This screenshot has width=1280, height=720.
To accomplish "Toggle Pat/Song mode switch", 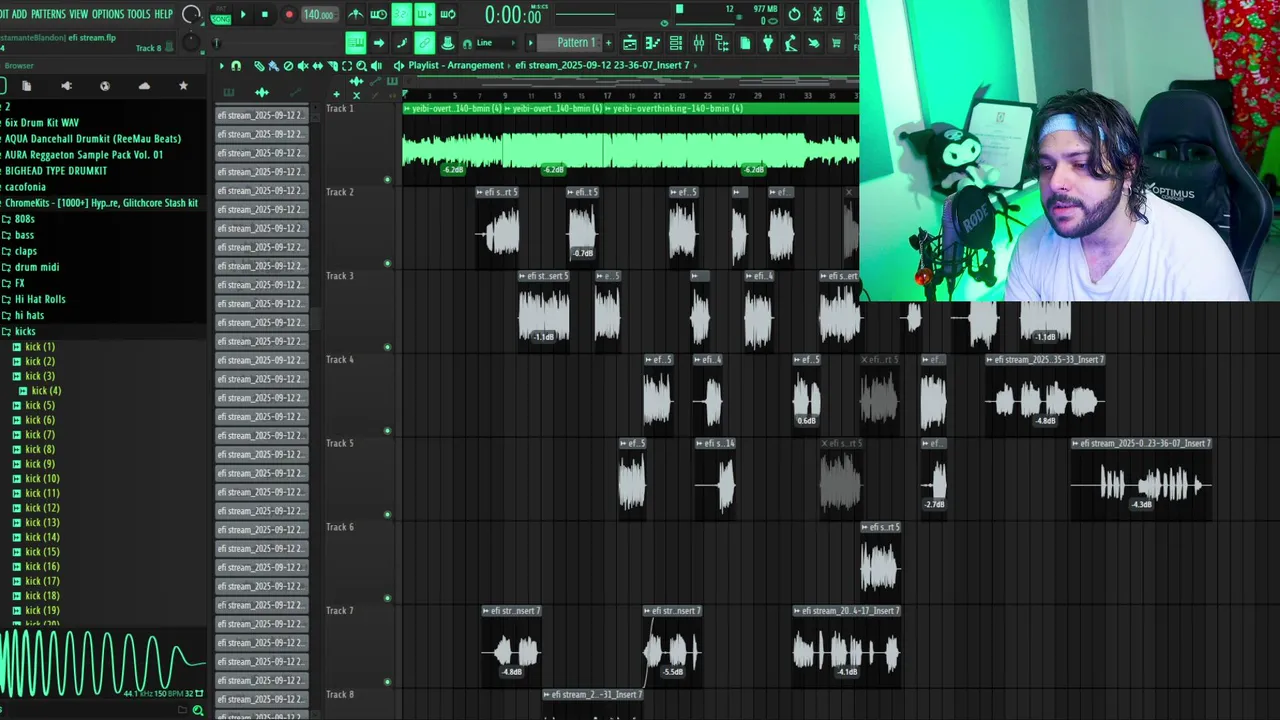I will click(220, 15).
